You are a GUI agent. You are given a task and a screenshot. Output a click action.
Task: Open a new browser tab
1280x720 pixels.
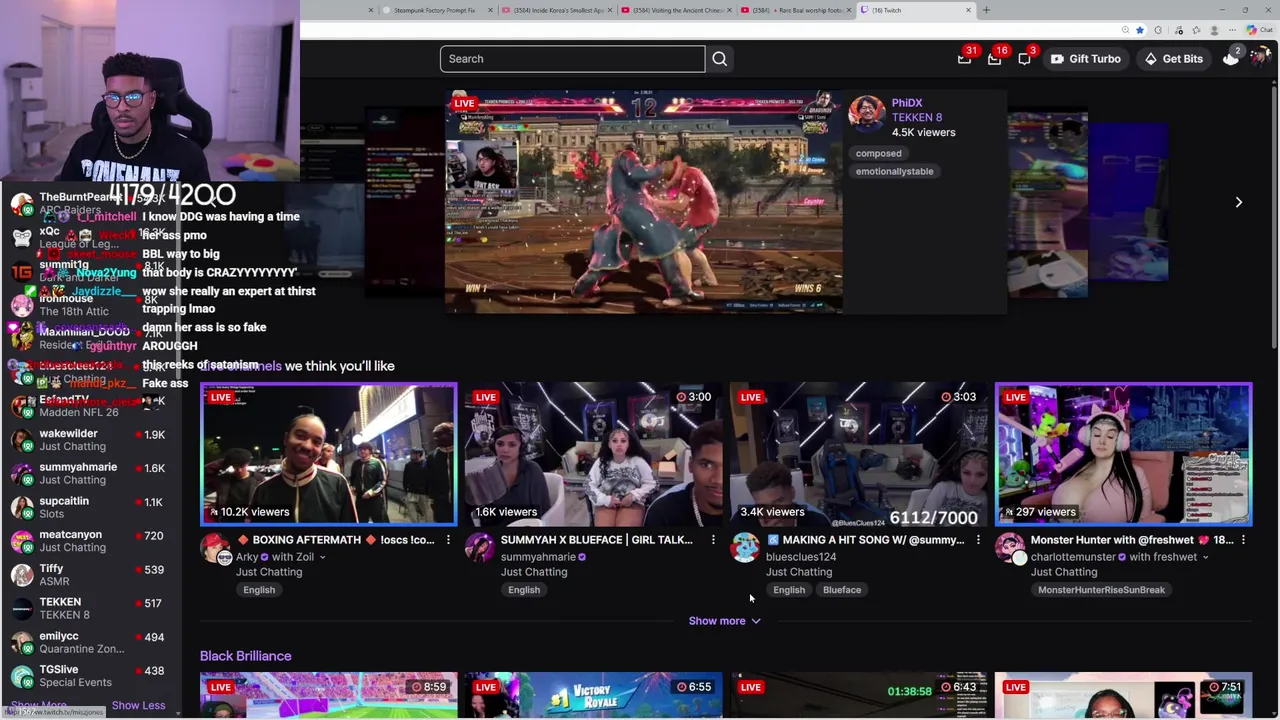[x=986, y=10]
